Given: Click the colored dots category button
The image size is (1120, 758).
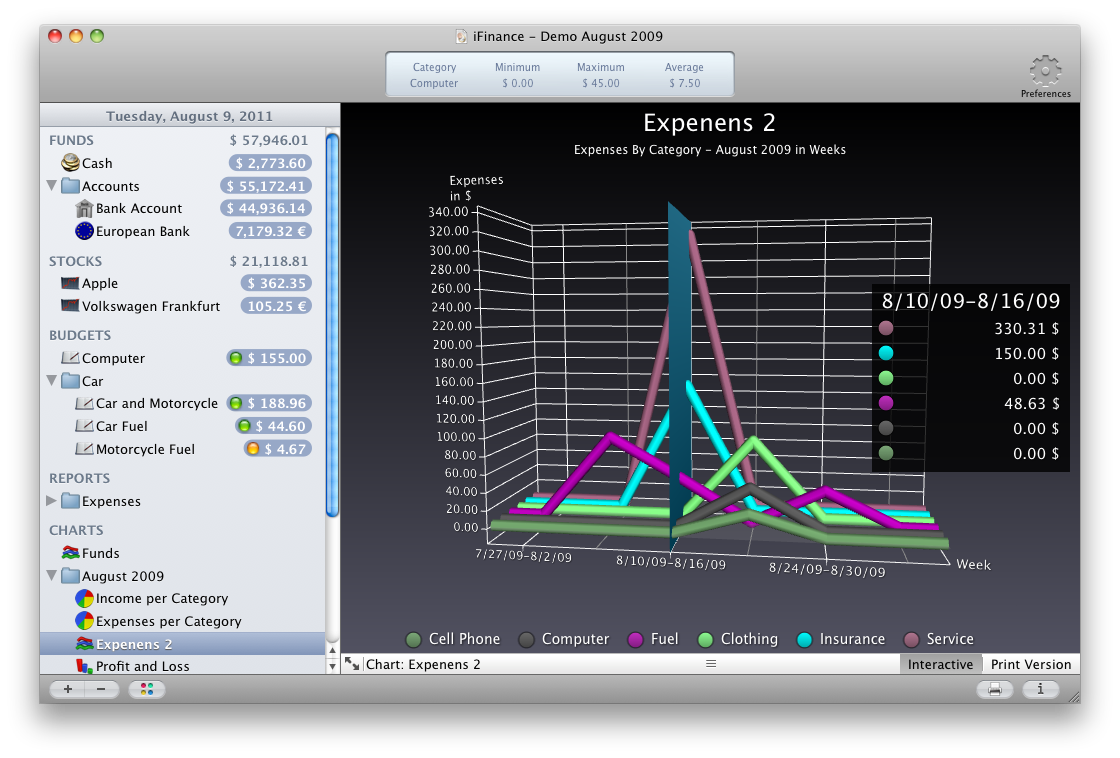Looking at the screenshot, I should tap(146, 689).
